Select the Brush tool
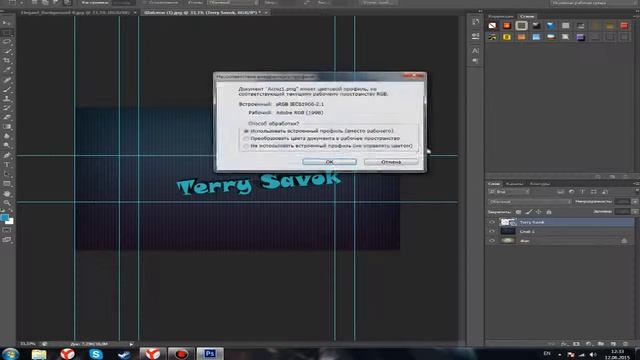Screen dimensions: 640x360 7,89
